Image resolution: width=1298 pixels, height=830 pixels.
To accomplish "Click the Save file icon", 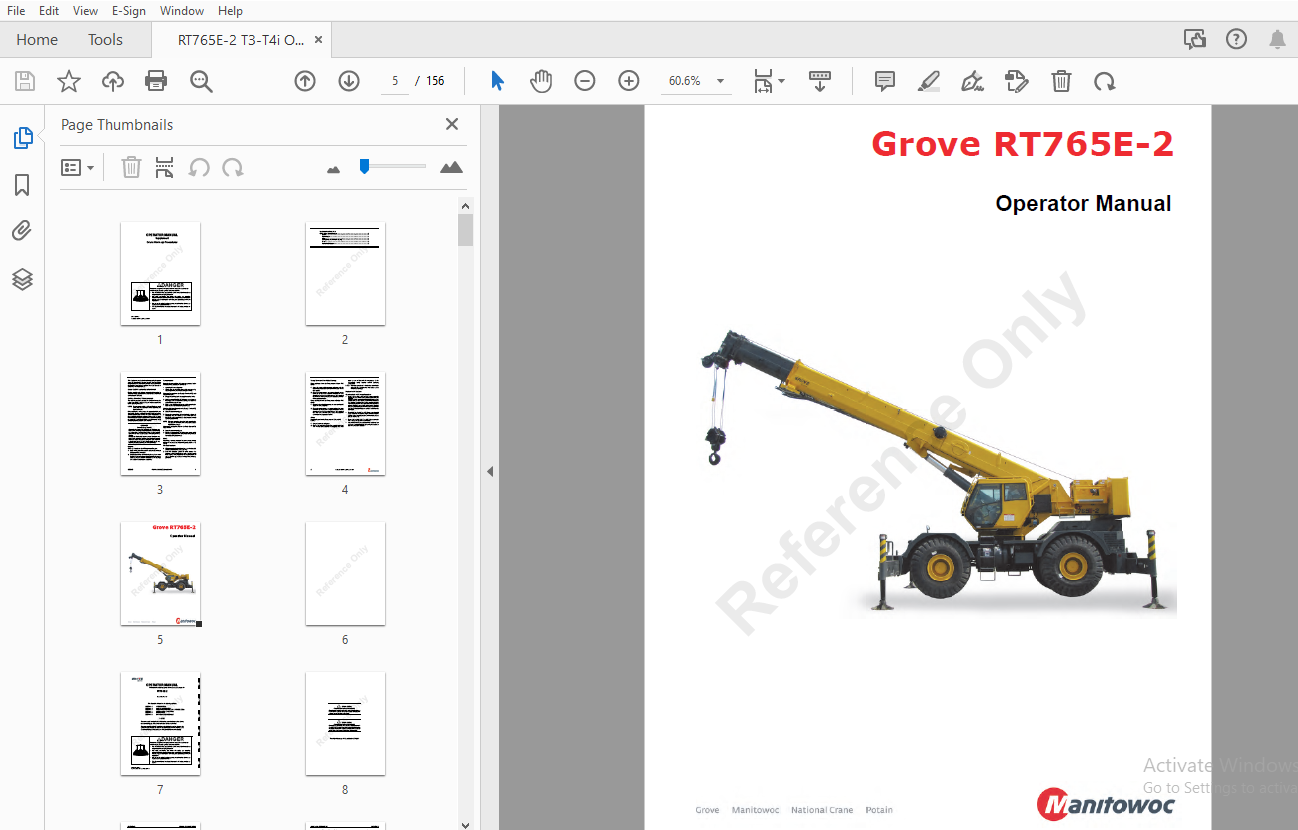I will point(25,81).
